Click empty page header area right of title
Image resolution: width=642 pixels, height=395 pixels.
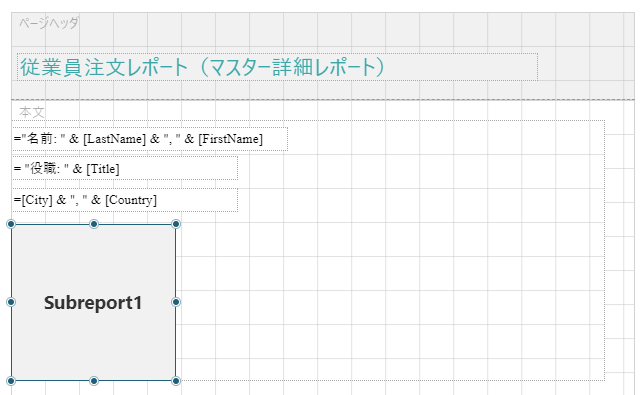click(585, 67)
